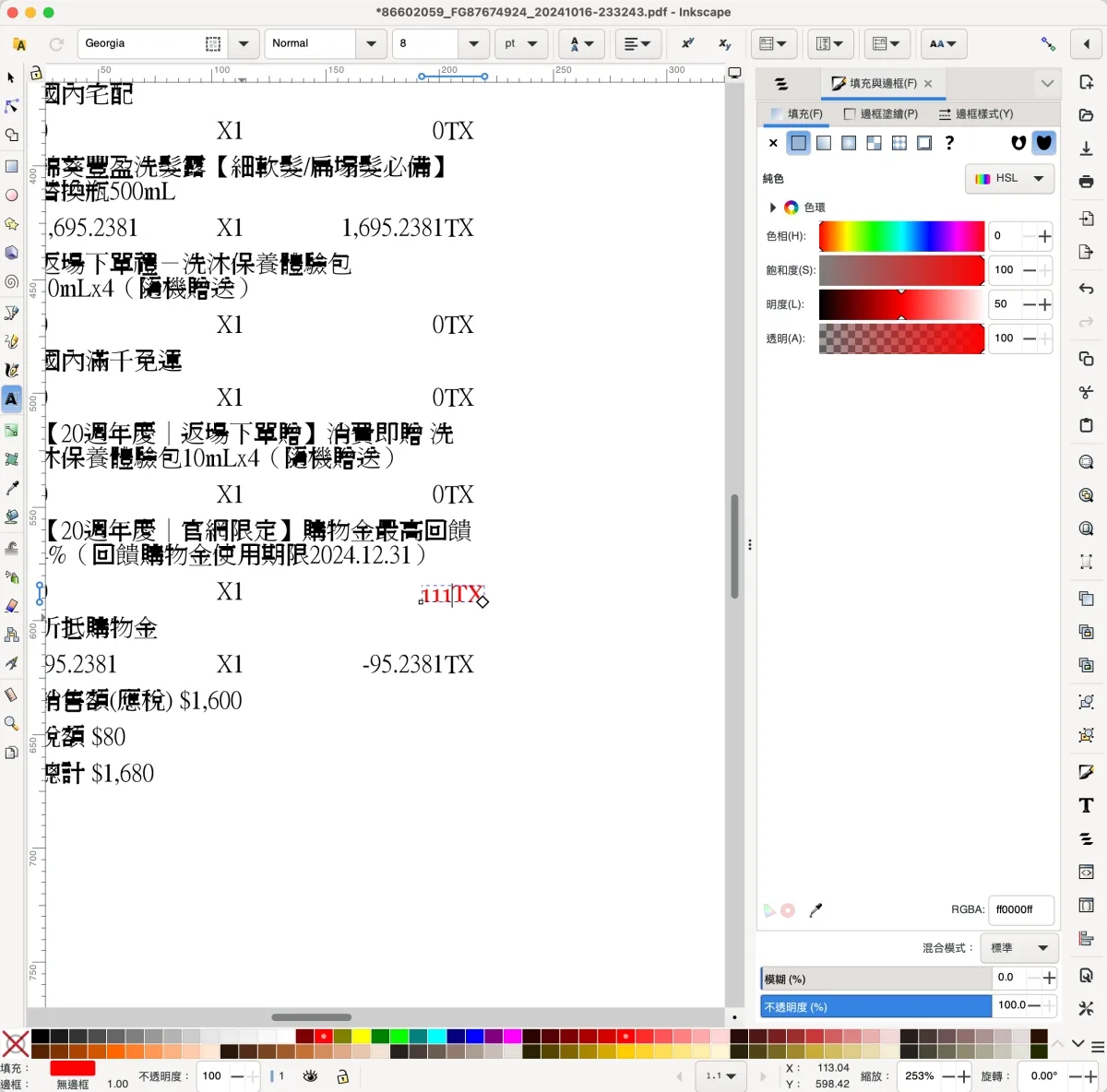1107x1092 pixels.
Task: Toggle the flat color fill button
Action: (x=799, y=143)
